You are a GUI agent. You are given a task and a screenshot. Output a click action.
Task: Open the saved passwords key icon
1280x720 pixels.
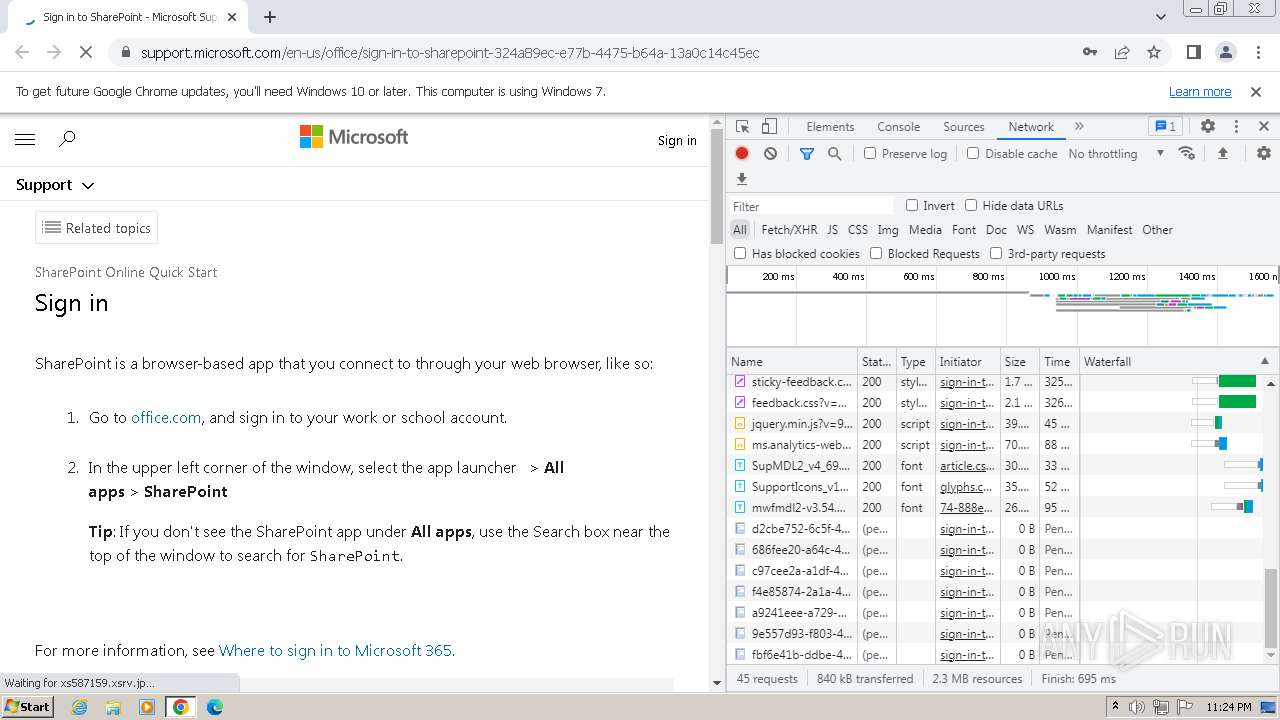coord(1090,53)
